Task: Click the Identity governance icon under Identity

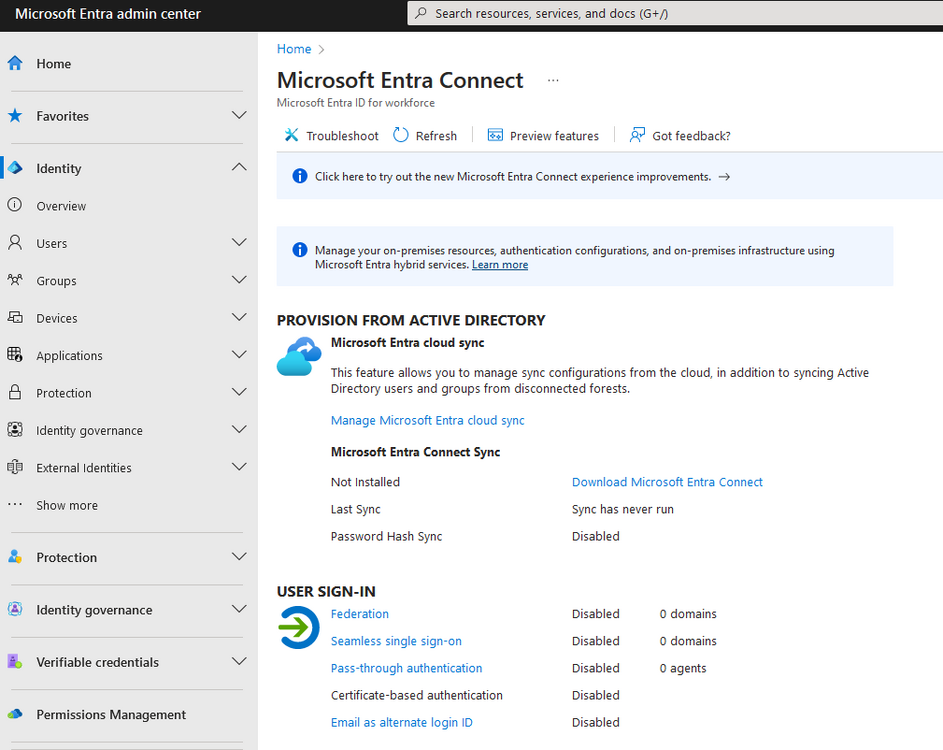Action: (x=14, y=429)
